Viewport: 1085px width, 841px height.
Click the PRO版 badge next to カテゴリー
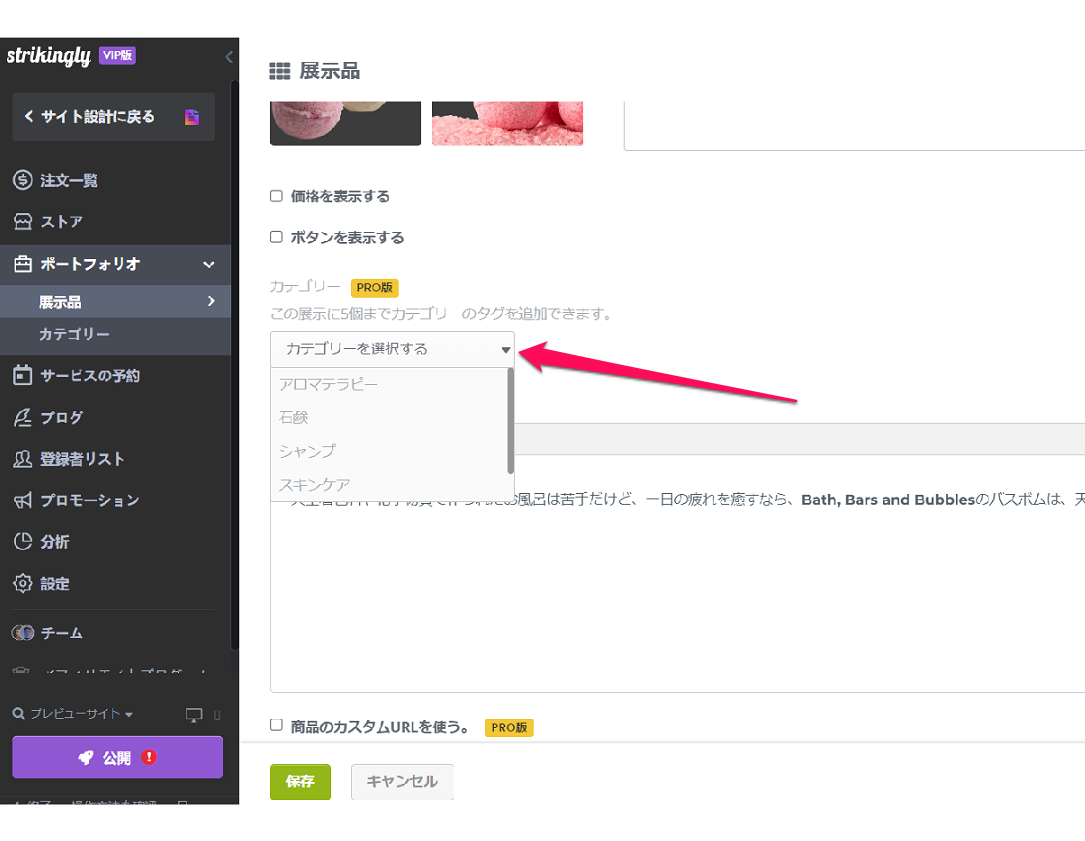374,287
